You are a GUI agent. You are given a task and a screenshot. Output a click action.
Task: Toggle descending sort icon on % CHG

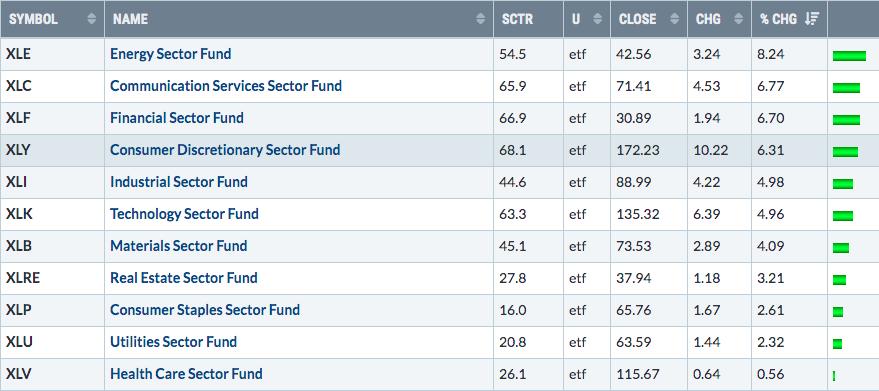click(811, 19)
